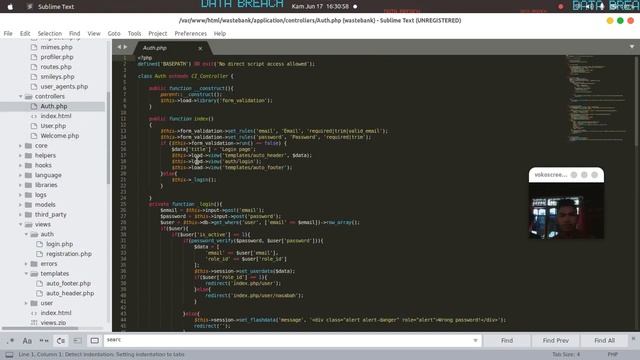The width and height of the screenshot is (640, 360).
Task: Expand the libraries folder
Action: [20, 185]
